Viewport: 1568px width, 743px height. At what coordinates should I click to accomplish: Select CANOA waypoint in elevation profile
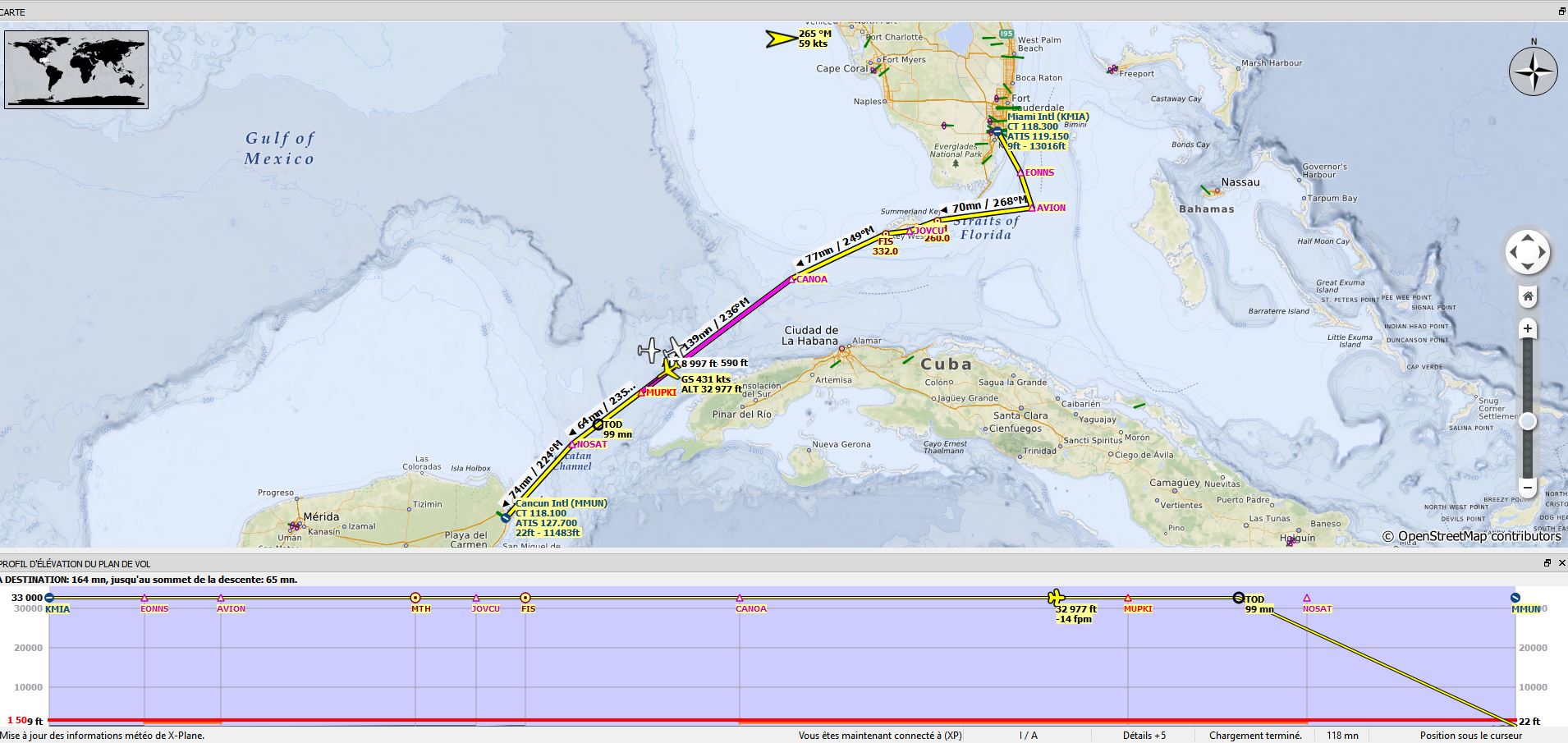point(740,599)
